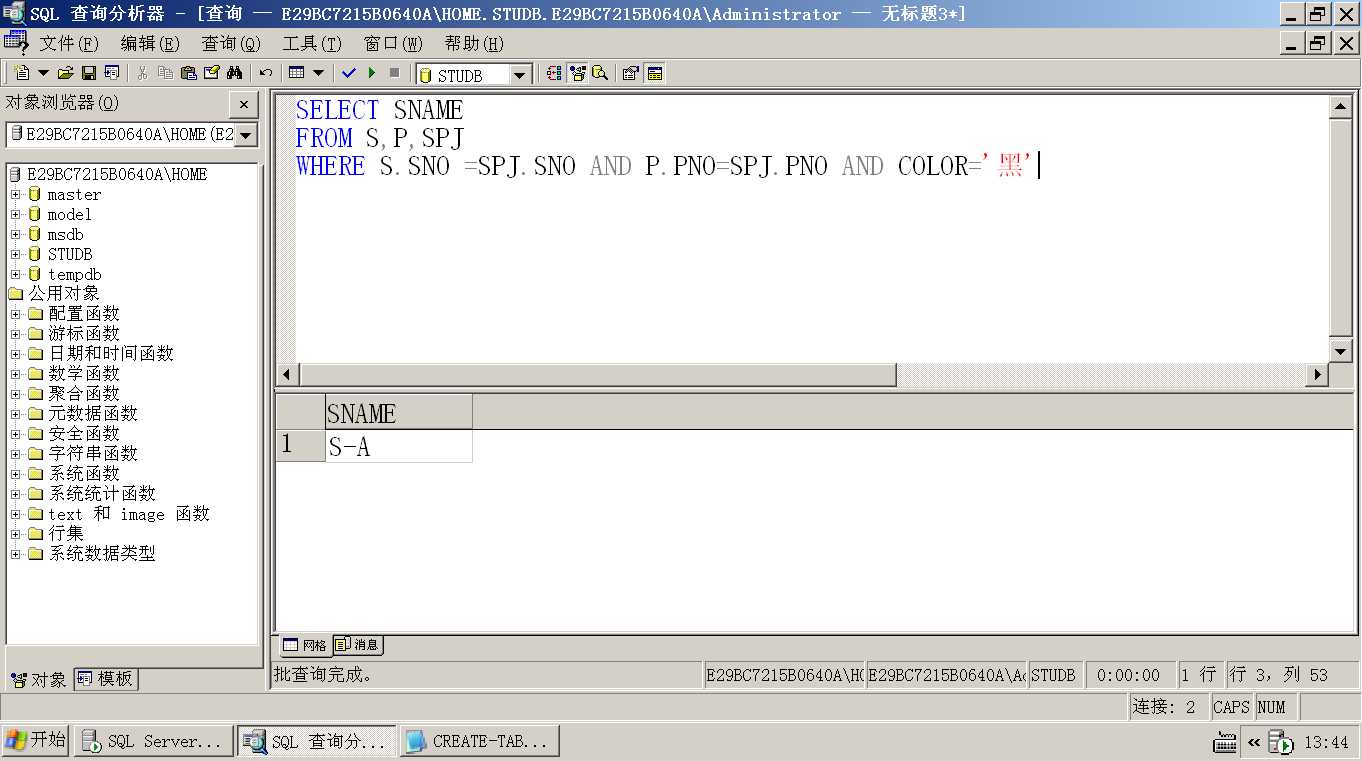The width and height of the screenshot is (1362, 761).
Task: Expand the STUDB database tree node
Action: [x=15, y=254]
